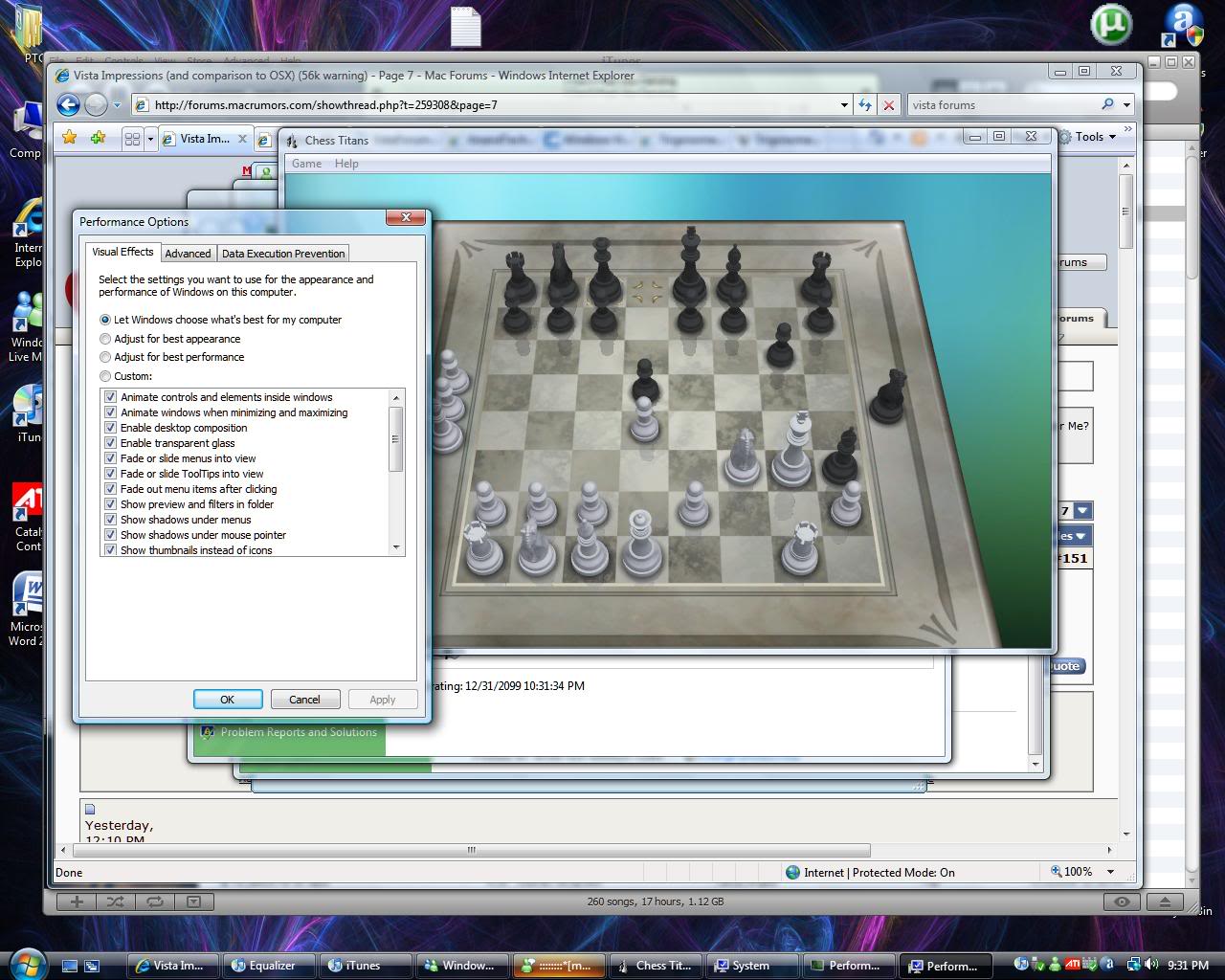This screenshot has height=980, width=1225.
Task: Toggle Fade or slide ToolTips into view
Action: click(111, 474)
